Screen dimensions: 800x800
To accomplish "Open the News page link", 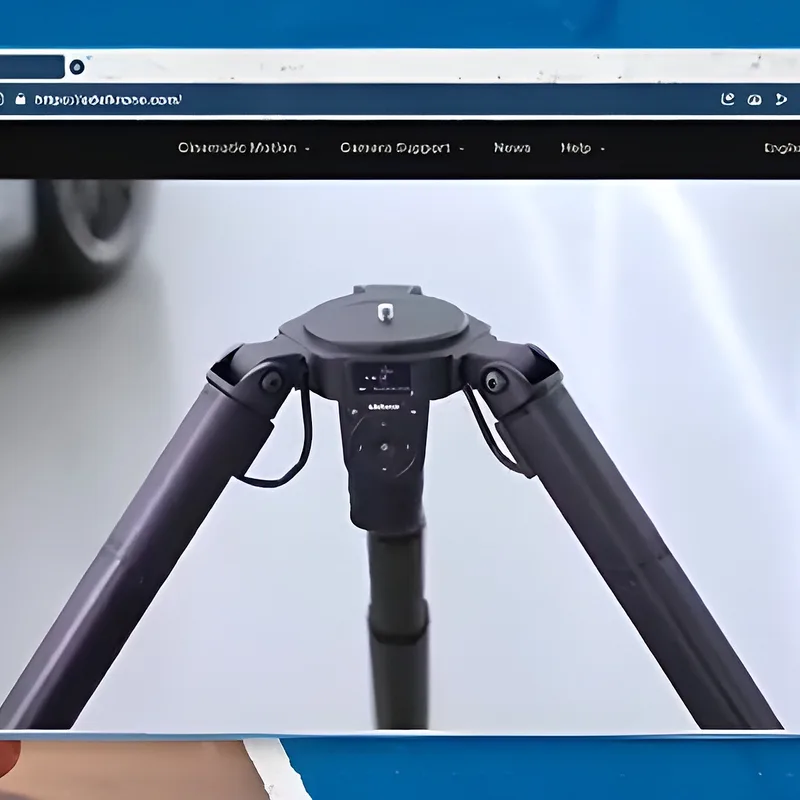I will pyautogui.click(x=512, y=148).
